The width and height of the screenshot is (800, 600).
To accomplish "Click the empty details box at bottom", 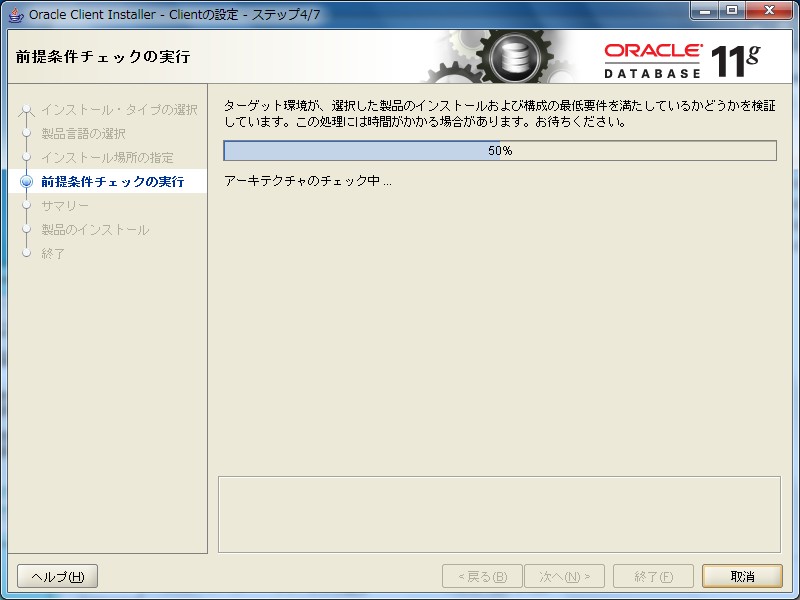I will pos(499,514).
